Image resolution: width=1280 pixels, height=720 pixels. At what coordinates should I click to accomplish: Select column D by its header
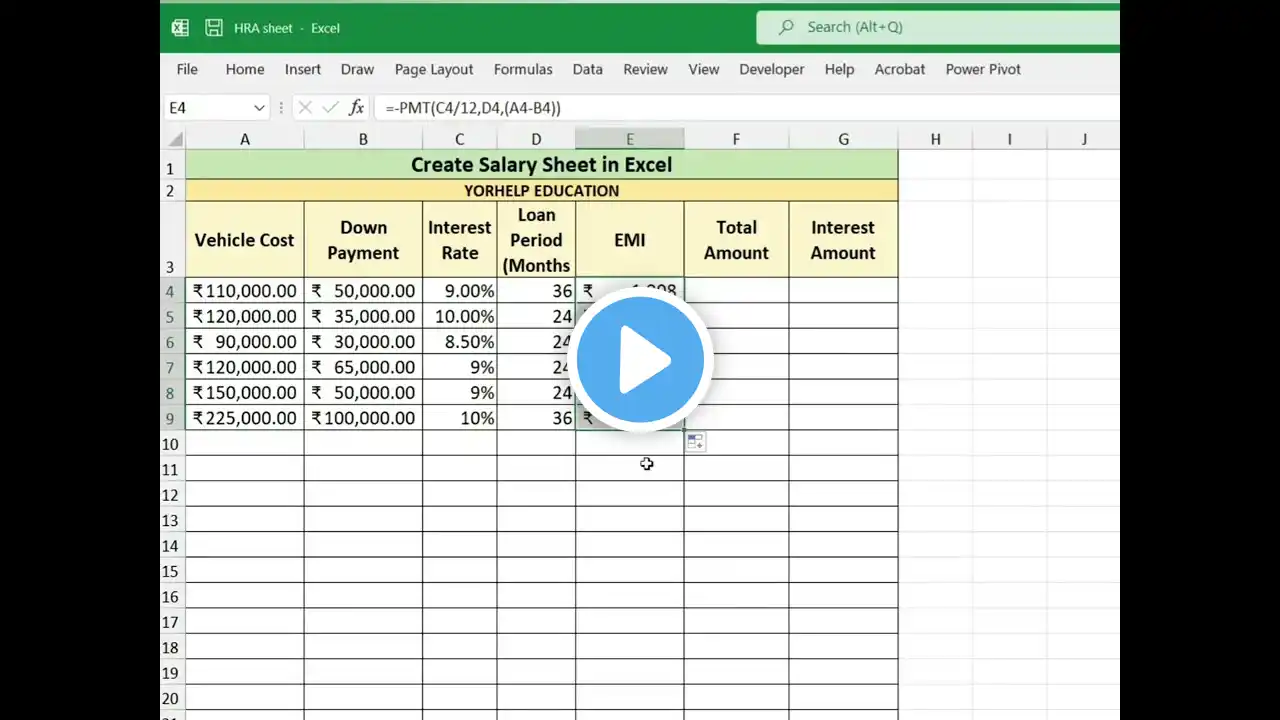pos(536,139)
